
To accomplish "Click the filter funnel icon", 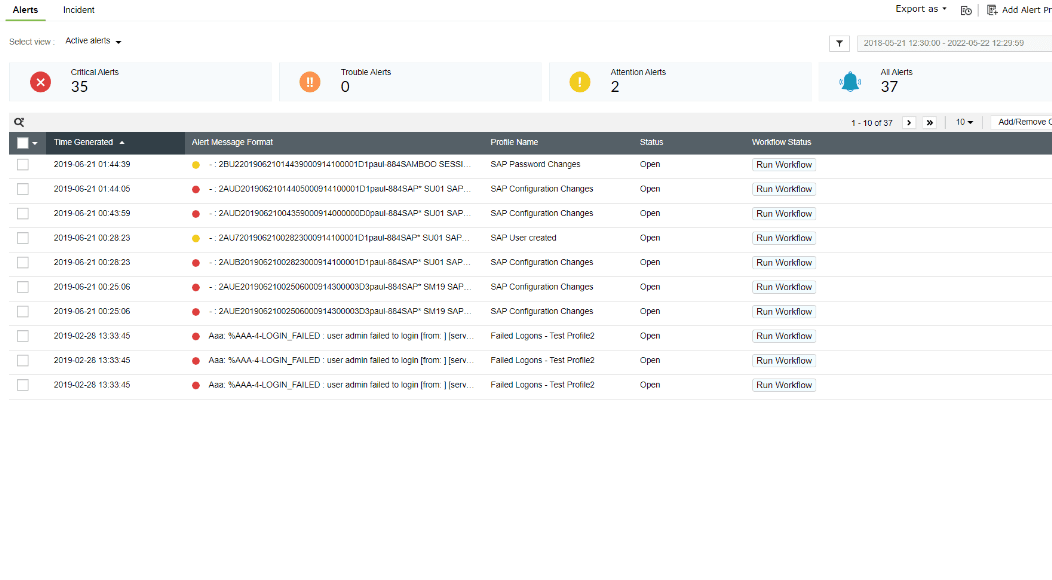I will pos(839,44).
